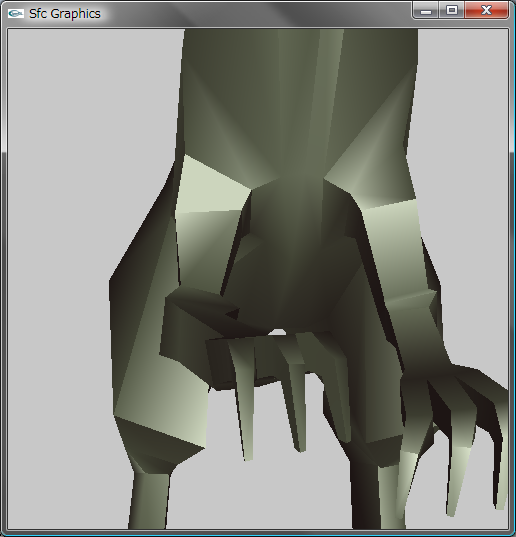
Task: Maximize the Sfc Graphics window
Action: [452, 11]
